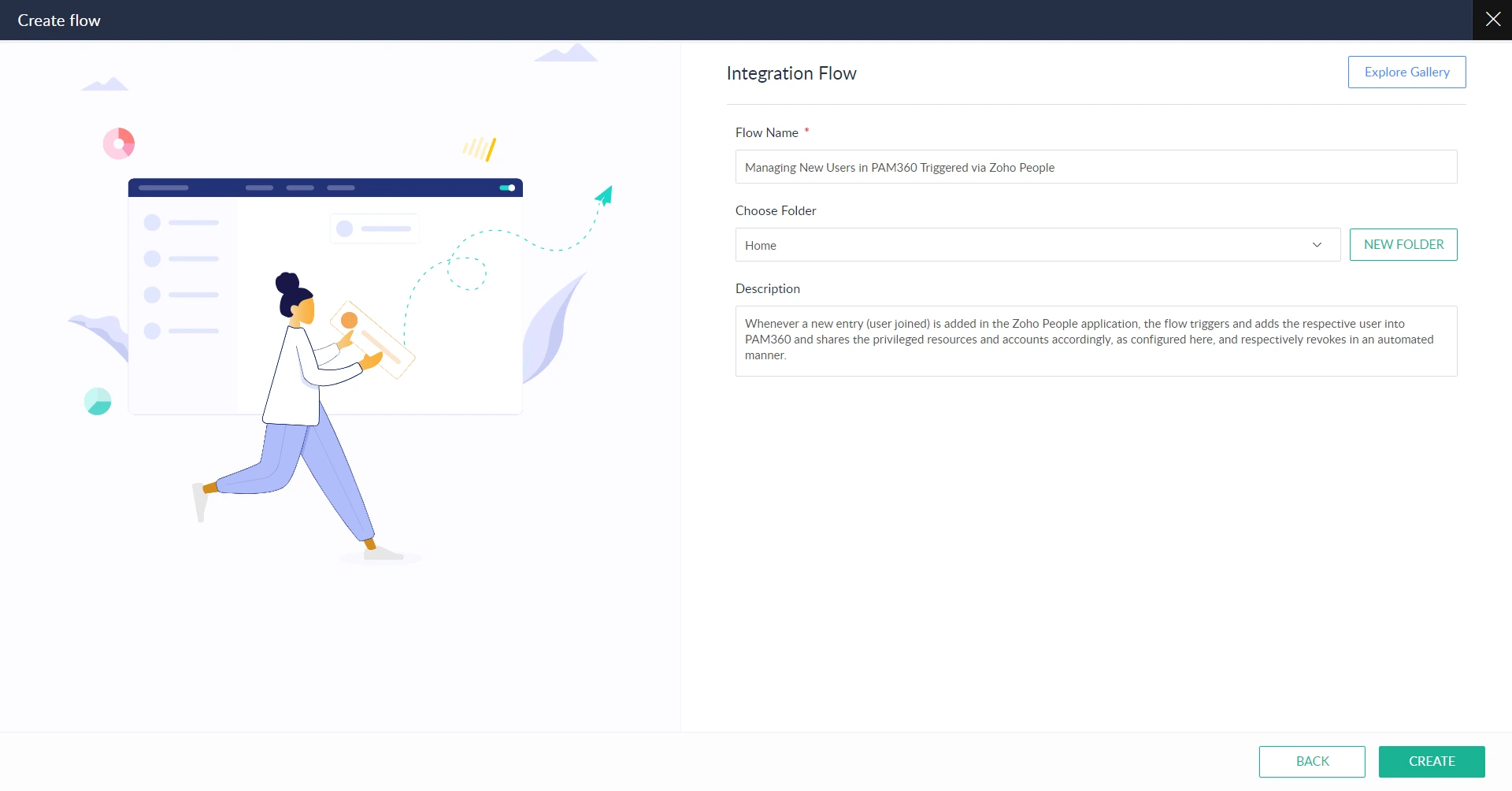
Task: Create the flow with CREATE button
Action: coord(1432,762)
